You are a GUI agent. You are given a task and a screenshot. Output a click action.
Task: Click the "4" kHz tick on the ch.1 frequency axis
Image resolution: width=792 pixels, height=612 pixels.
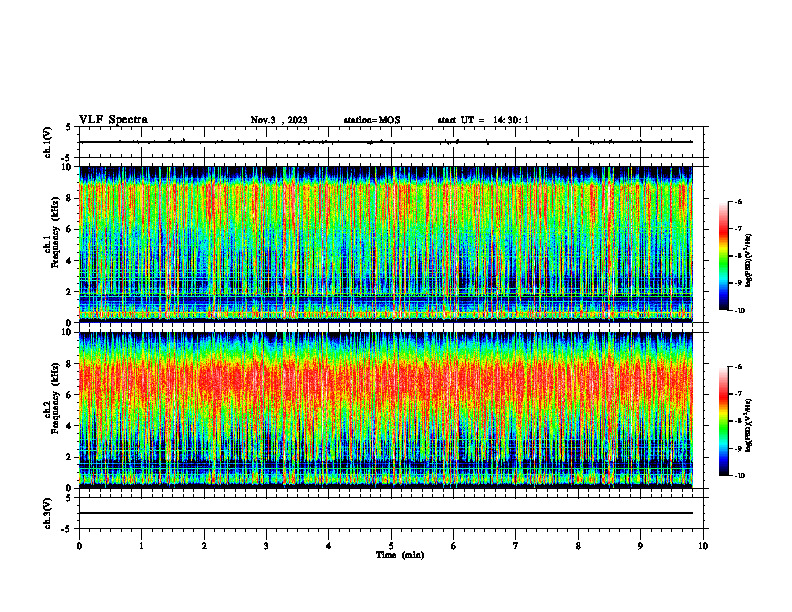click(x=70, y=261)
